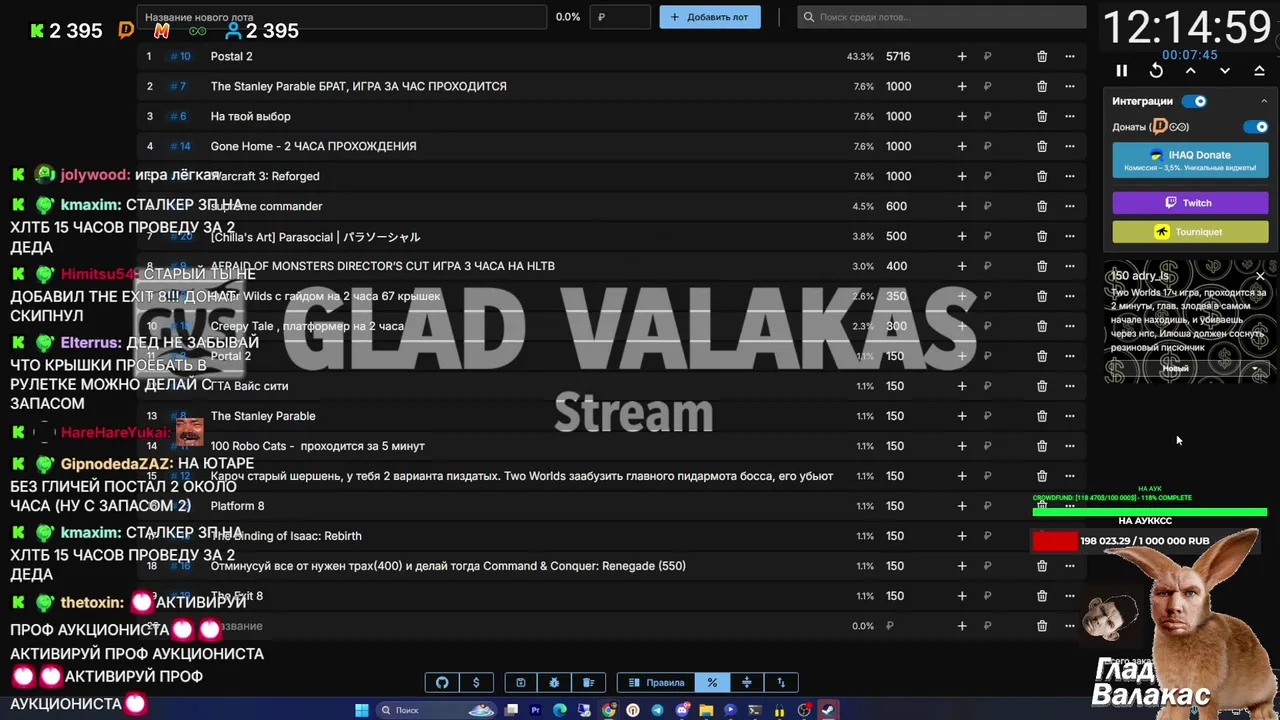This screenshot has height=720, width=1280.
Task: Open more options for 100 Robo Cats
Action: point(1070,447)
